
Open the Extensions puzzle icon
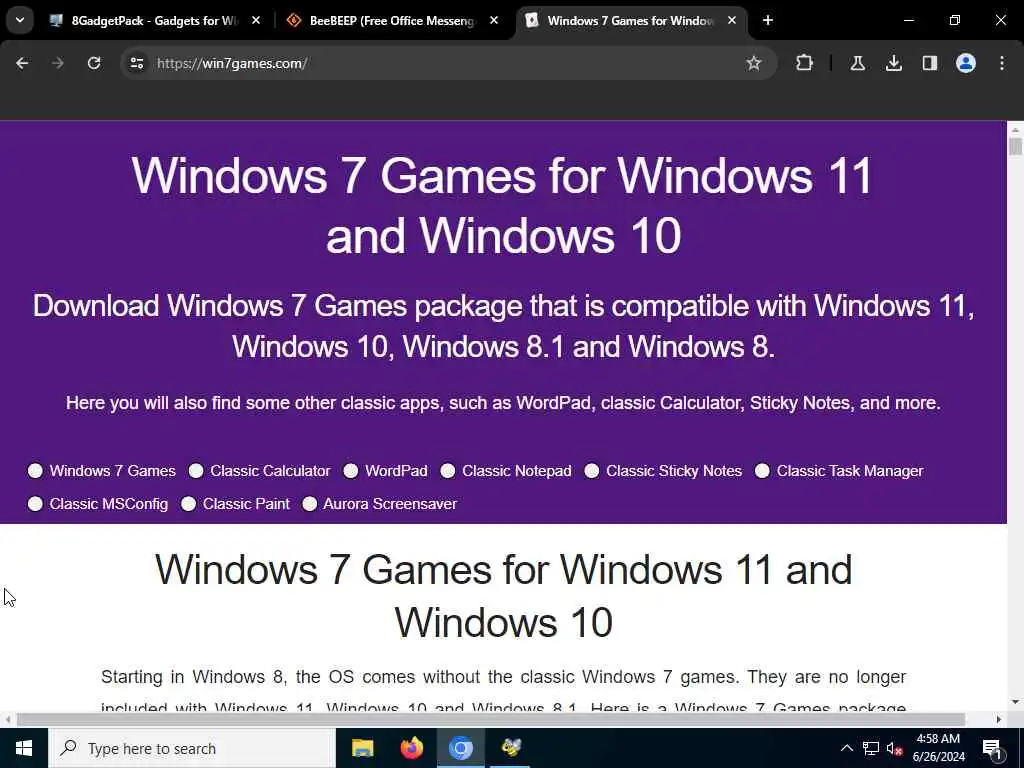point(805,63)
